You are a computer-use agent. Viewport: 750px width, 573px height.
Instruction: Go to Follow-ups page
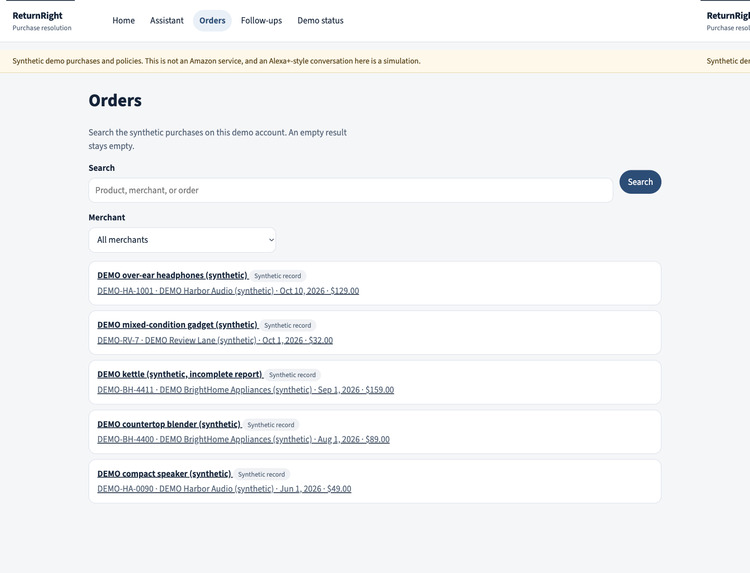coord(261,21)
